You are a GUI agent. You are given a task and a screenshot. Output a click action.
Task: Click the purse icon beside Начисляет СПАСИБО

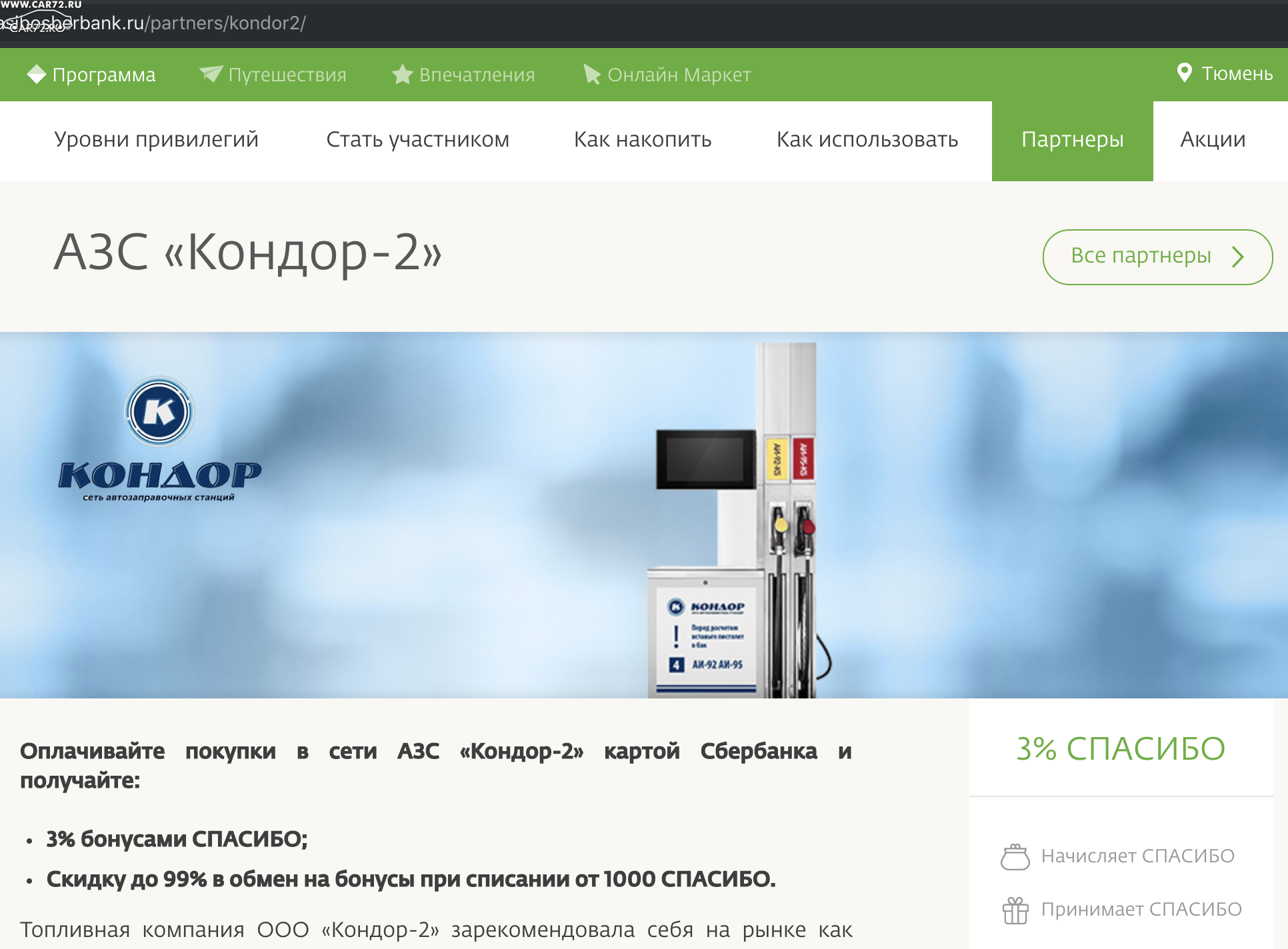(1015, 856)
